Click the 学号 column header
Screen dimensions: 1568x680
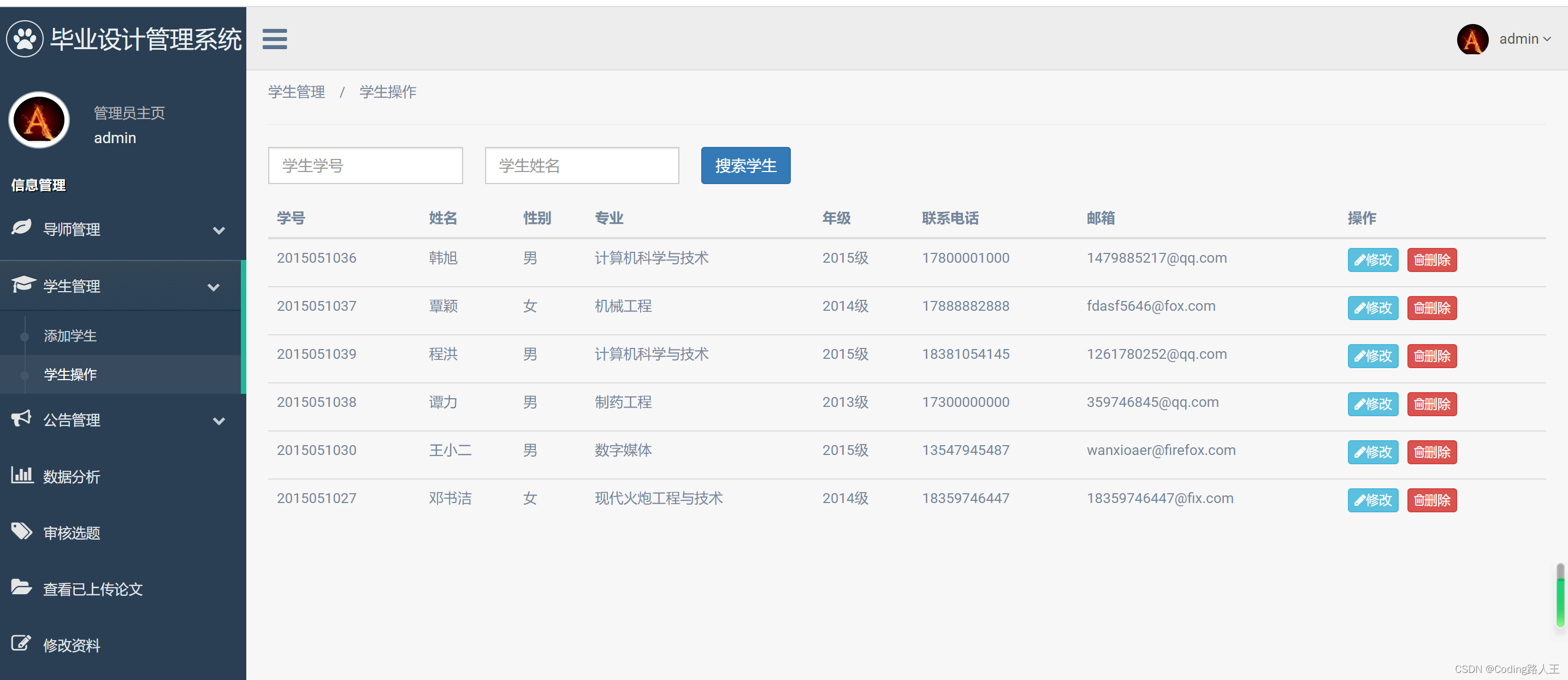point(291,218)
